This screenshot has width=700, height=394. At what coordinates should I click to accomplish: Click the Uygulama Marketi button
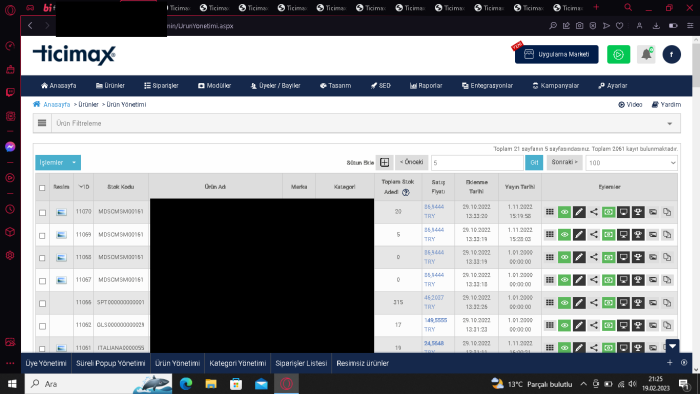(x=557, y=54)
